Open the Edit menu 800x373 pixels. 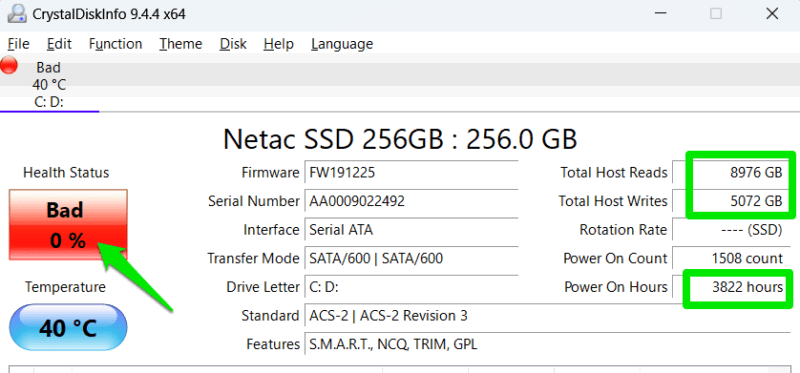coord(59,44)
